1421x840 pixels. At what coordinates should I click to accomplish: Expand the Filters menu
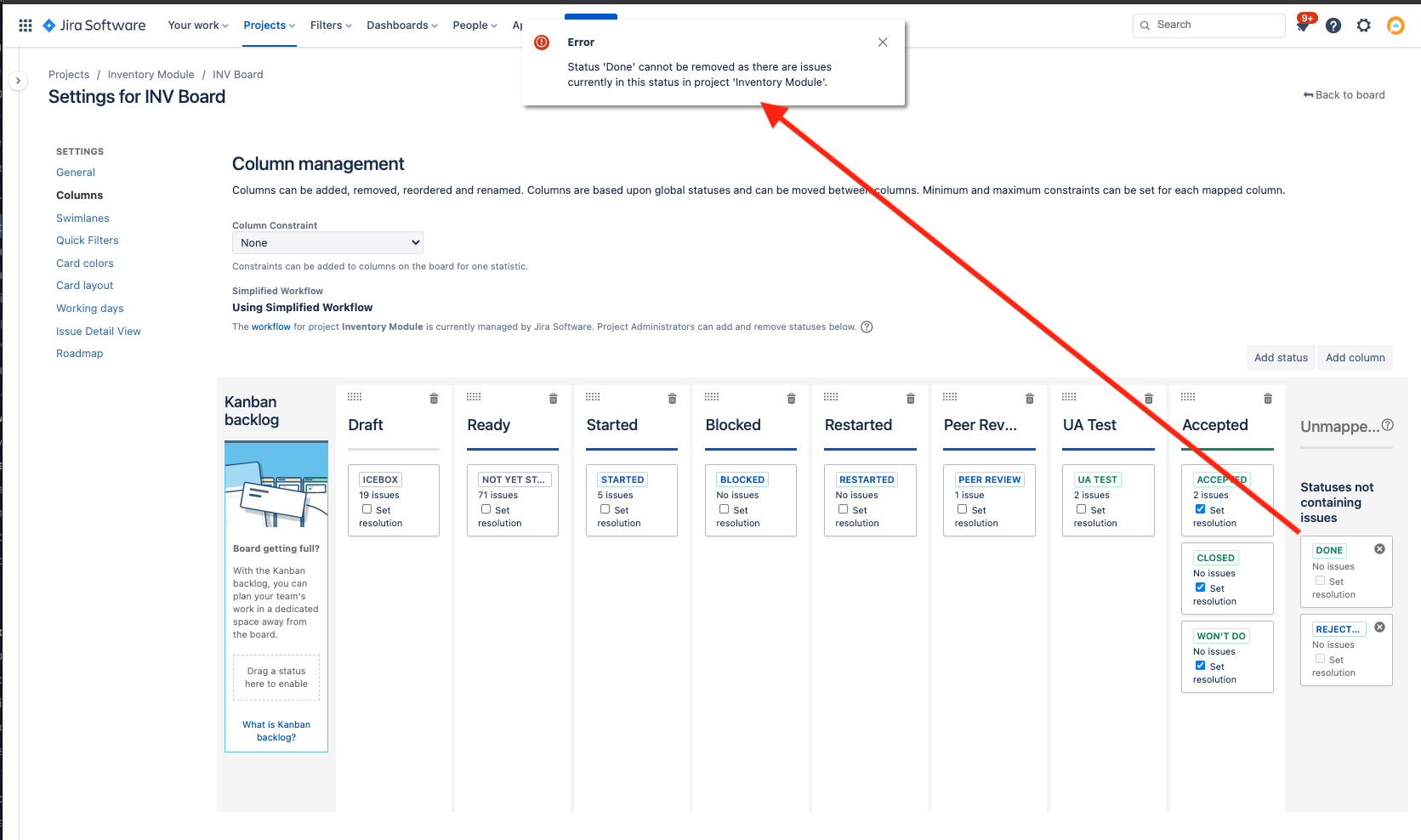point(331,26)
